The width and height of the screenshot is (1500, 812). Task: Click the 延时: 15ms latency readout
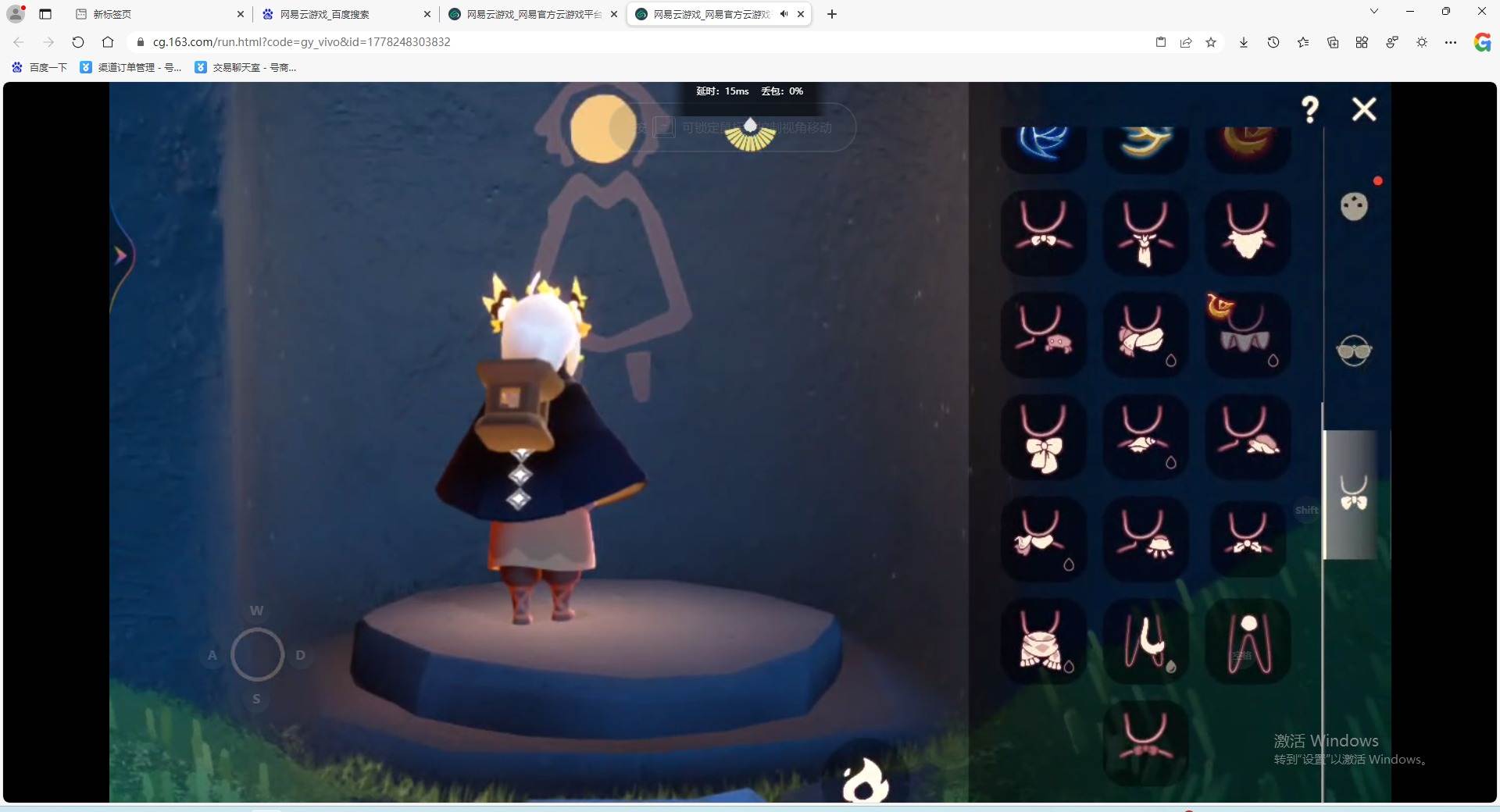pyautogui.click(x=723, y=91)
